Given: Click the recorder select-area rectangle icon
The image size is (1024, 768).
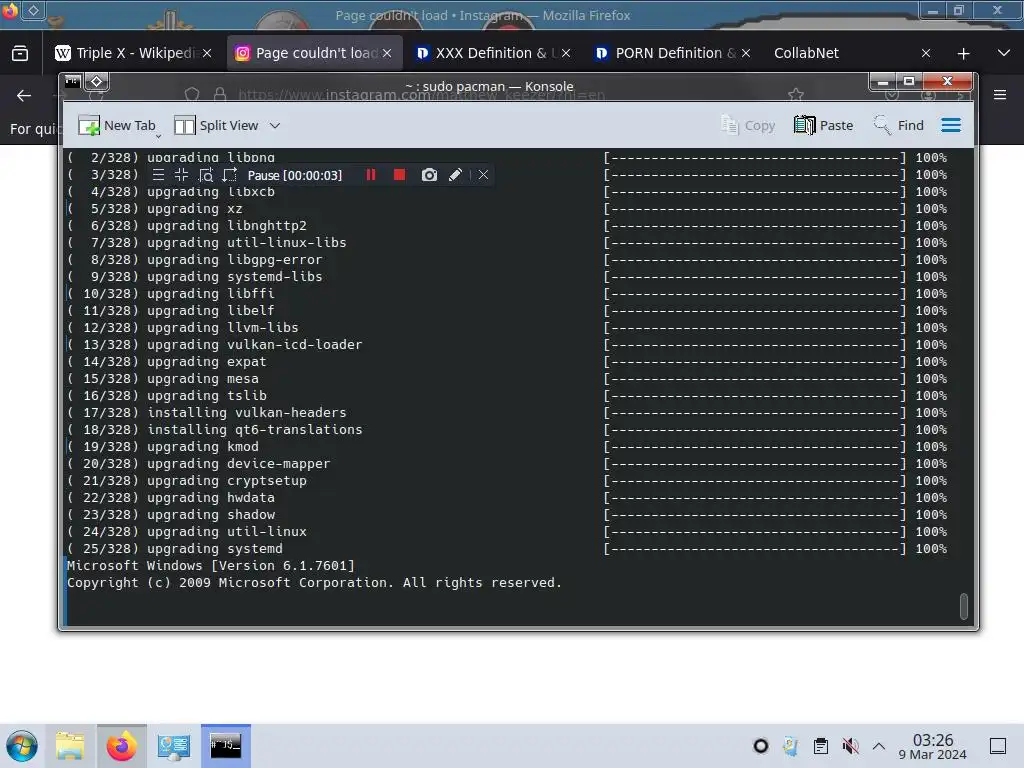Looking at the screenshot, I should coord(229,175).
